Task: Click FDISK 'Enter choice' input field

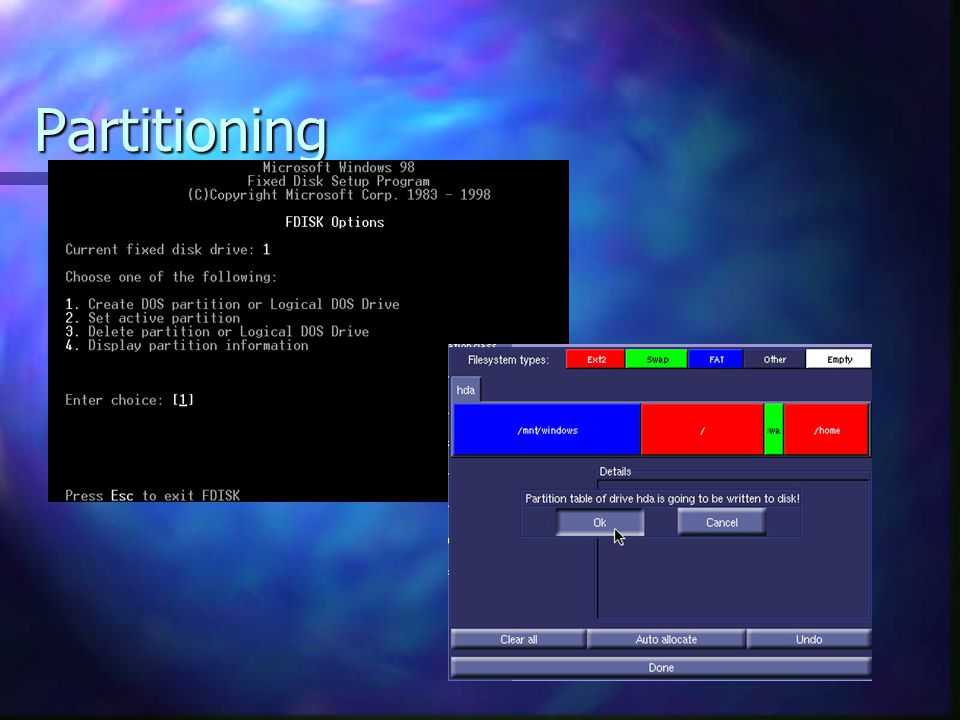Action: 183,400
